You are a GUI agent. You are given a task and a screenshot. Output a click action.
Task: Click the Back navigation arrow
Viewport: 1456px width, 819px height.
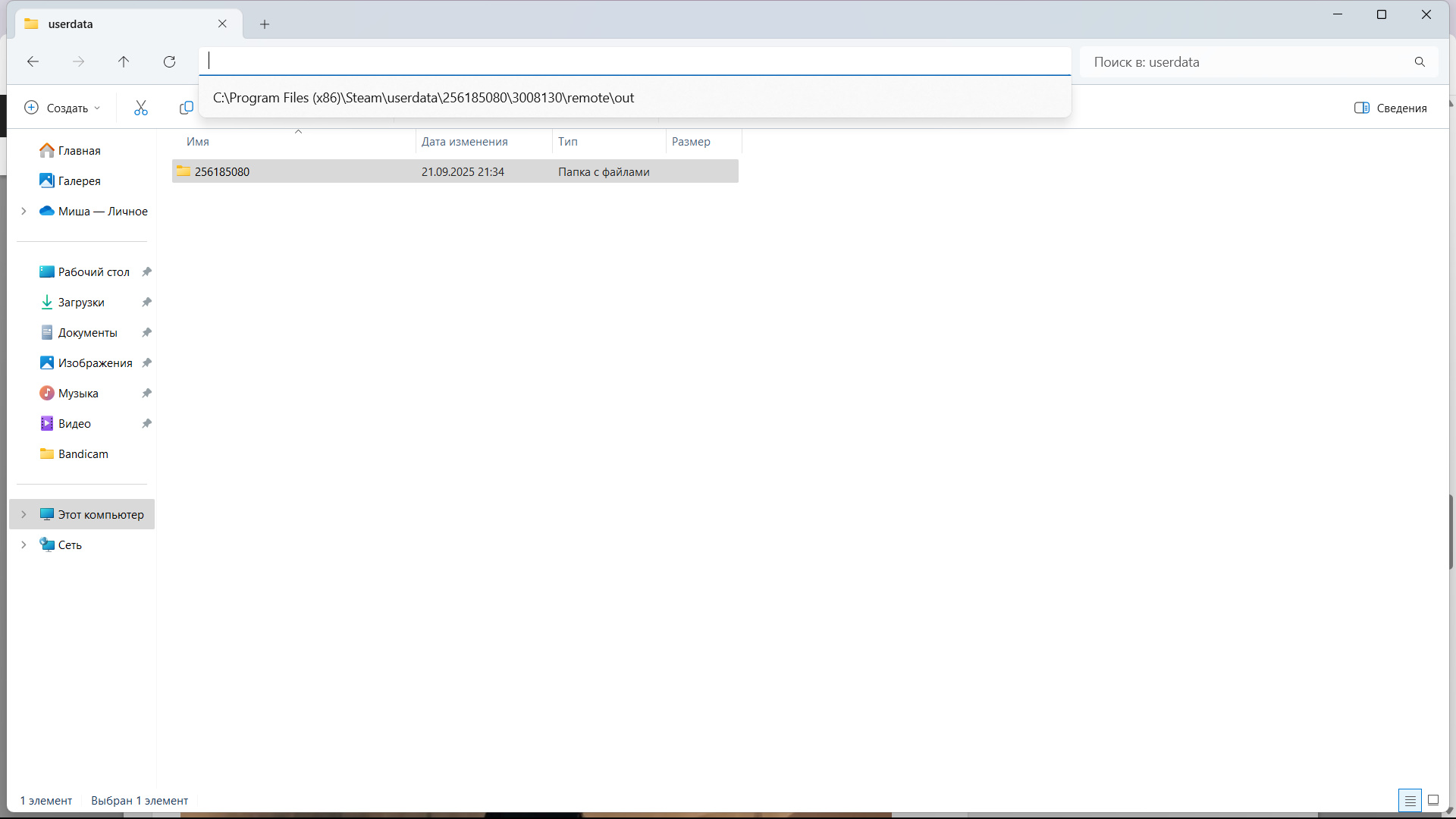coord(33,62)
